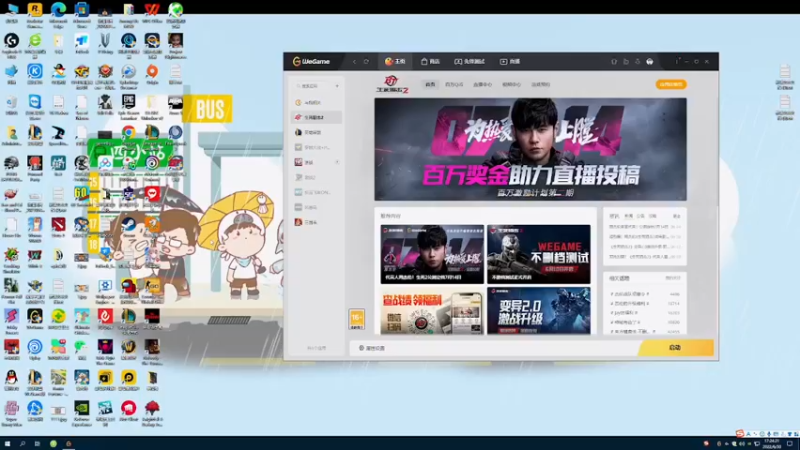This screenshot has width=800, height=450.
Task: Switch to the second game sub-tab
Action: (x=454, y=85)
